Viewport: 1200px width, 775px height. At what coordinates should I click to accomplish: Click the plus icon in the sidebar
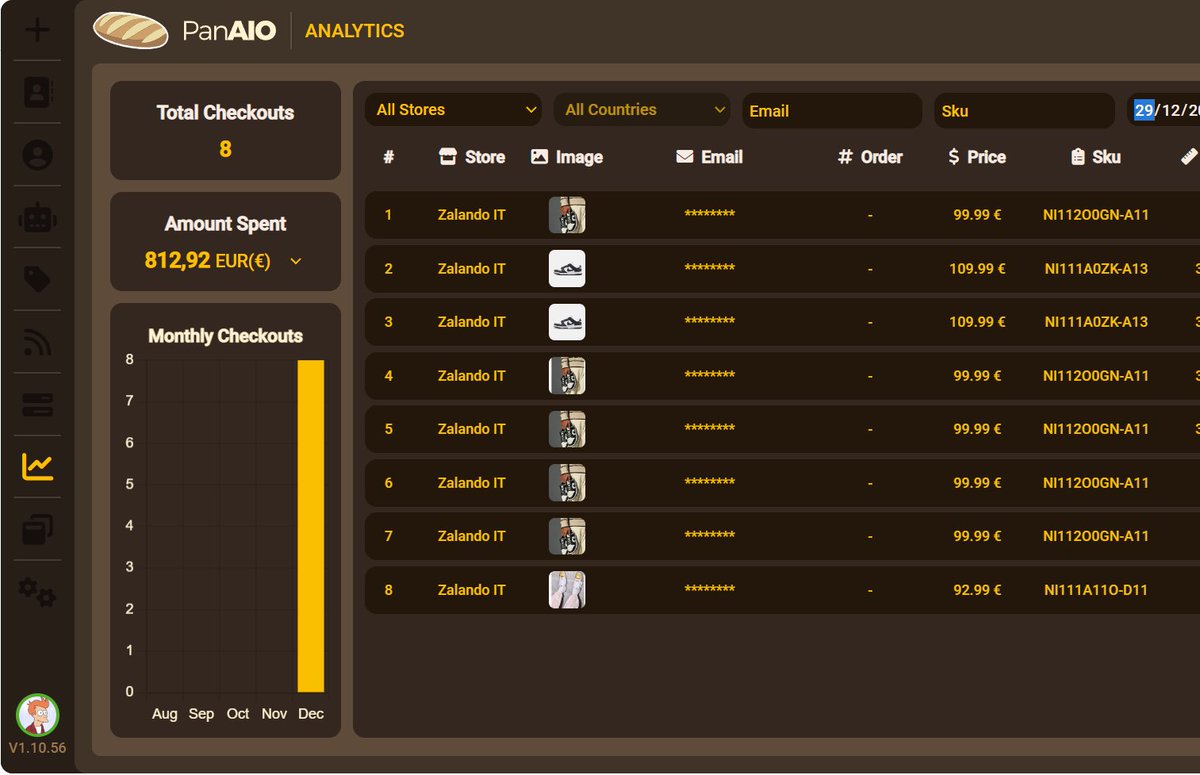37,30
